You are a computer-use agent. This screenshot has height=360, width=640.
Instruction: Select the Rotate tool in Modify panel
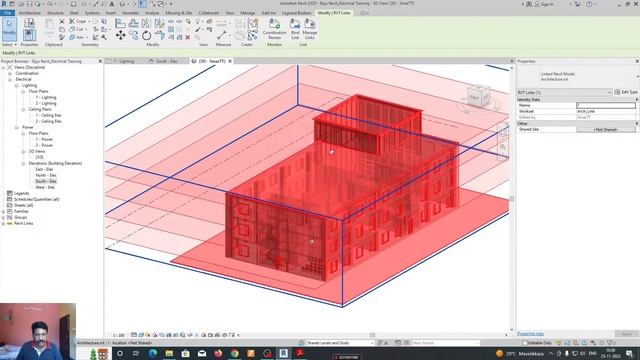point(147,36)
